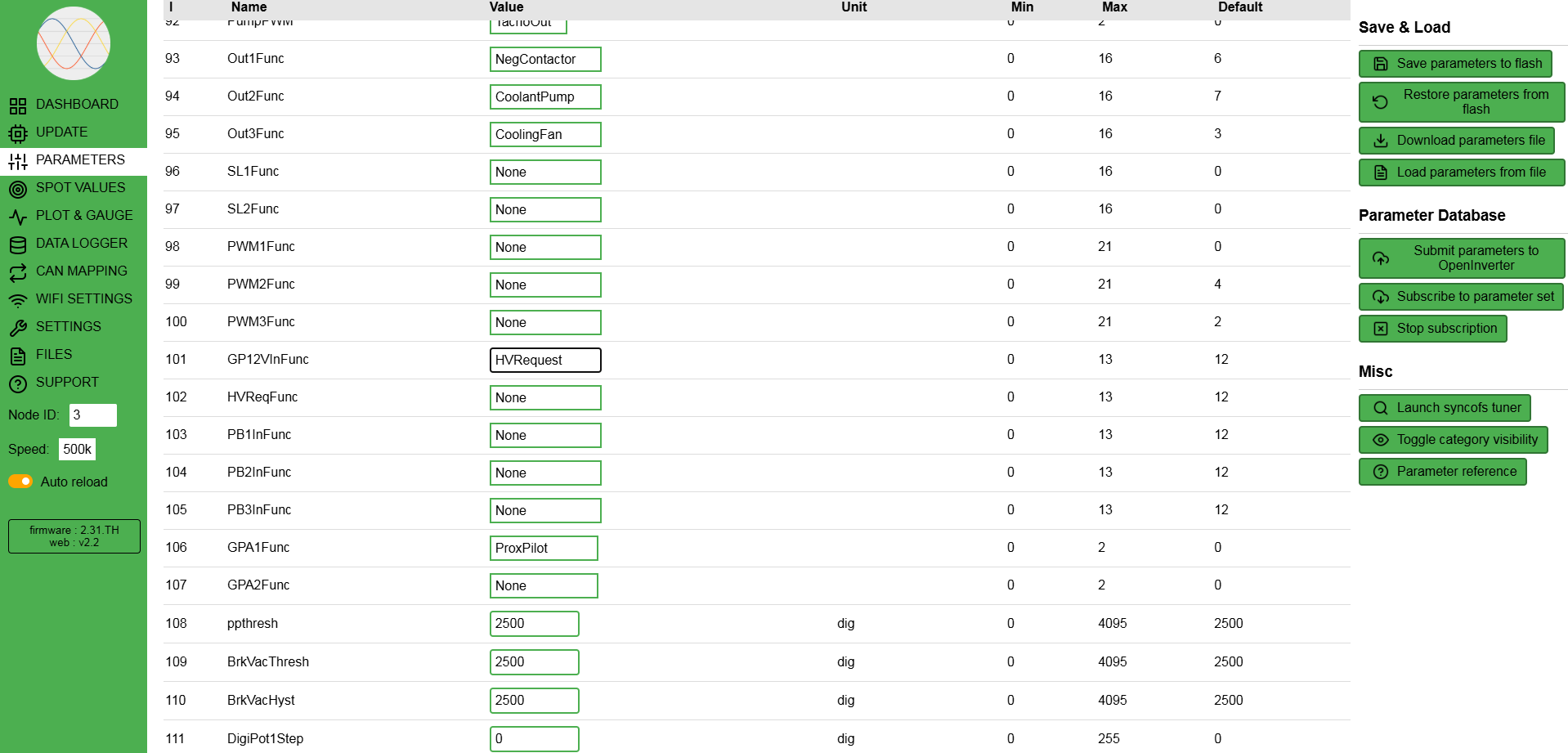Screen dimensions: 1568x753
Task: Click the Dashboard grid icon in sidebar
Action: (18, 105)
